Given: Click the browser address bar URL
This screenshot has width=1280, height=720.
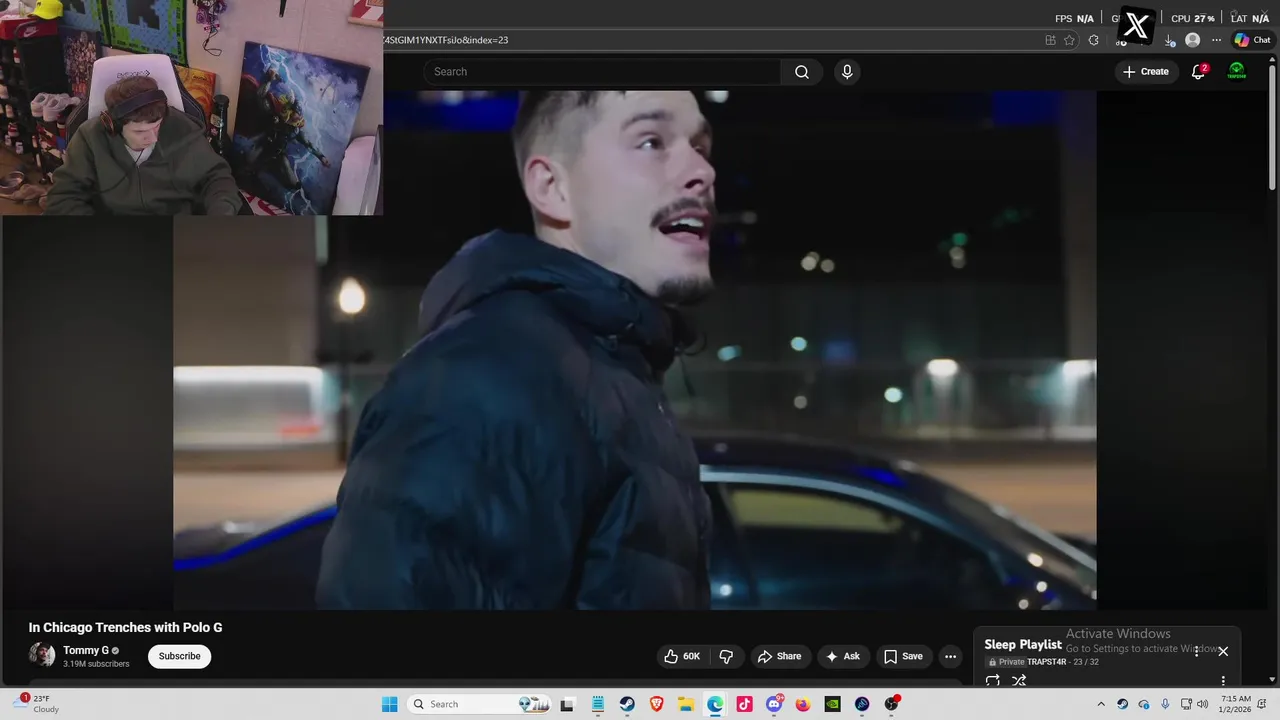Looking at the screenshot, I should [446, 40].
